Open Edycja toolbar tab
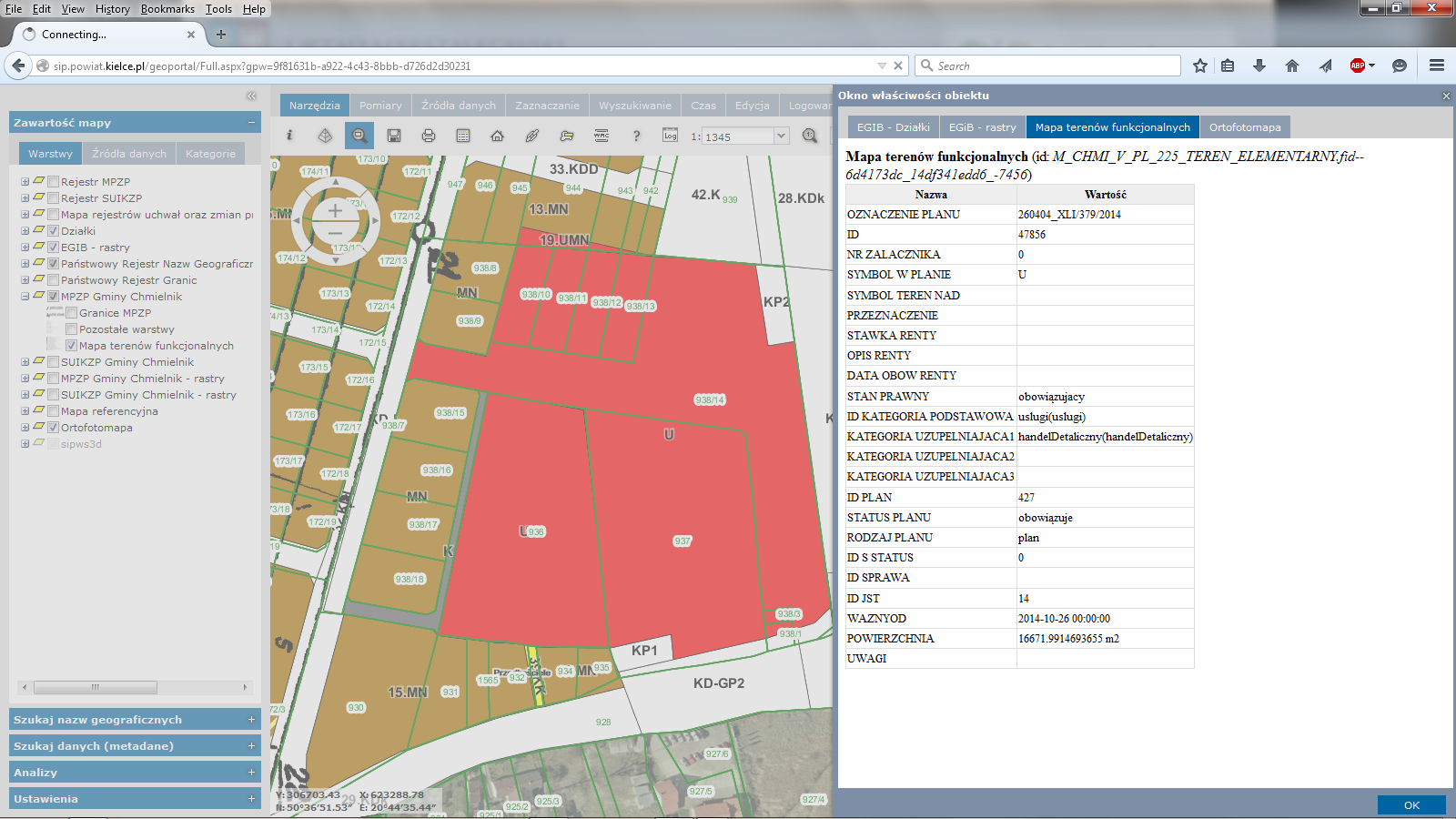 tap(752, 106)
